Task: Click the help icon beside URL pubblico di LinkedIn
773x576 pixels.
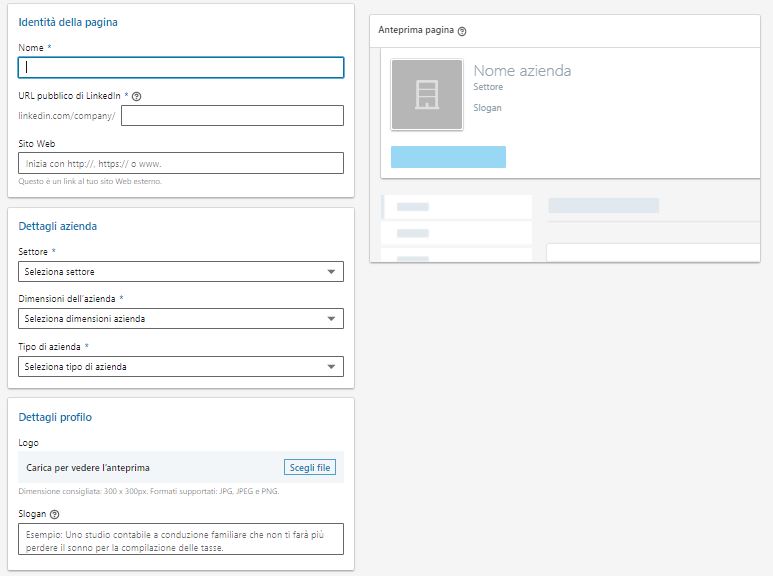Action: (x=137, y=96)
